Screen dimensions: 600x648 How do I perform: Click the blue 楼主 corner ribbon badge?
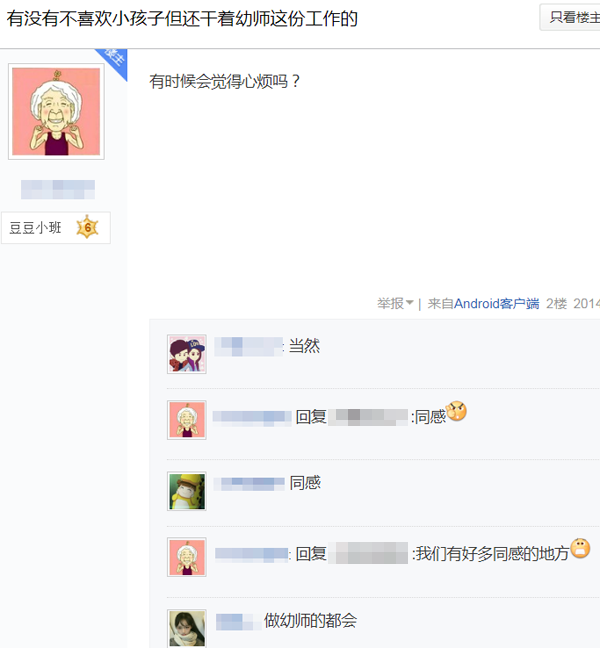pos(113,61)
